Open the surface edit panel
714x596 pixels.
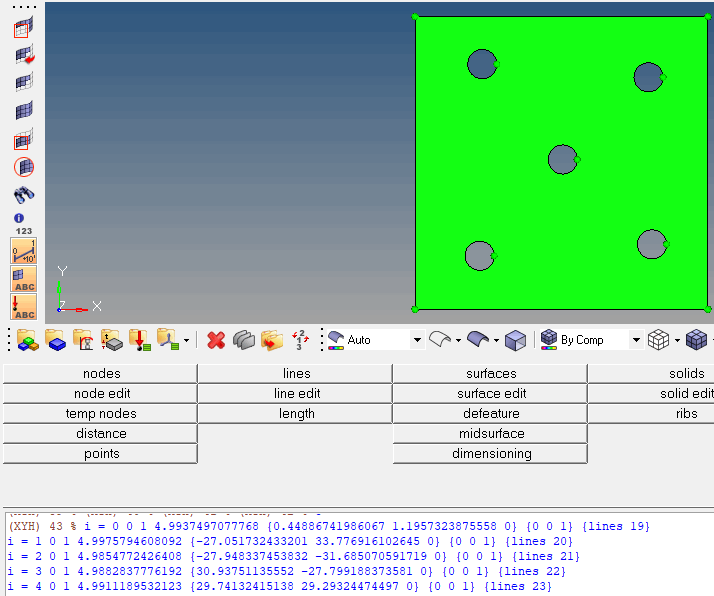pyautogui.click(x=490, y=393)
